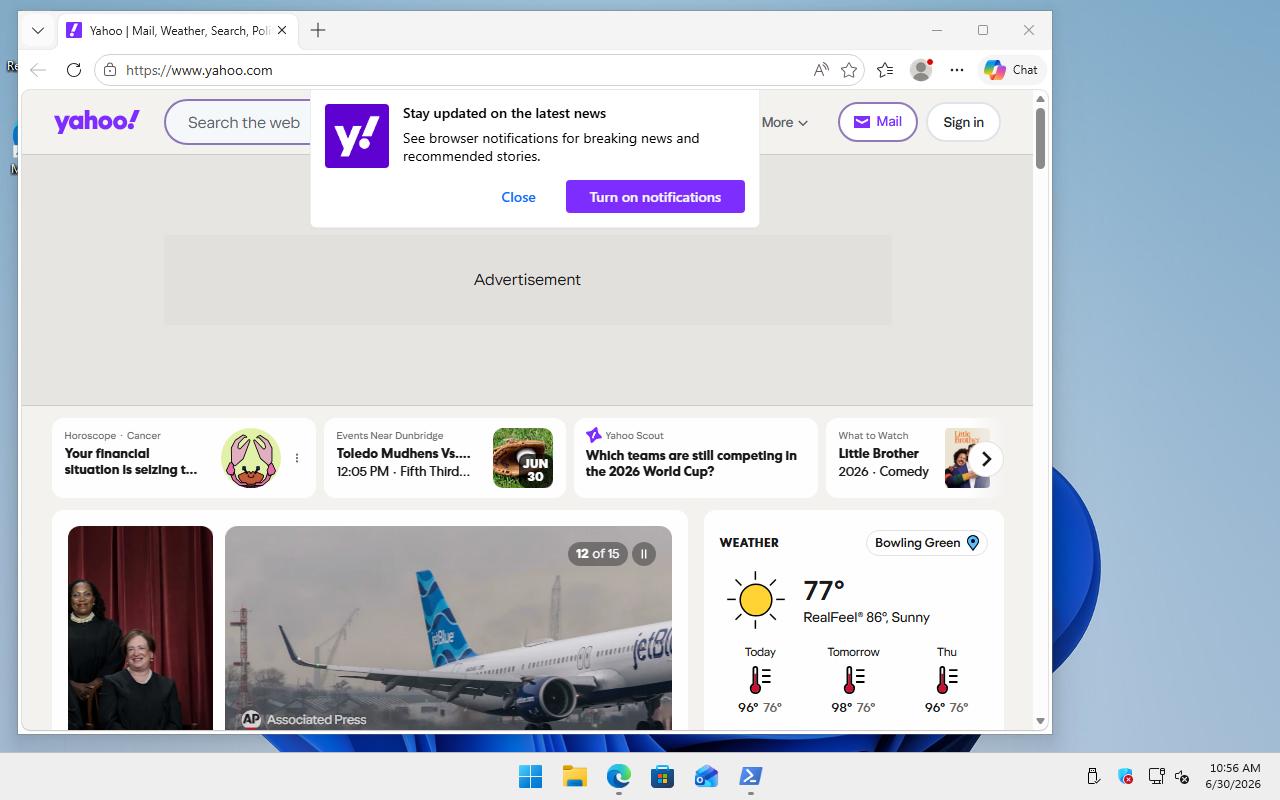Select the Yahoo browser tab
The height and width of the screenshot is (800, 1280).
coord(176,30)
